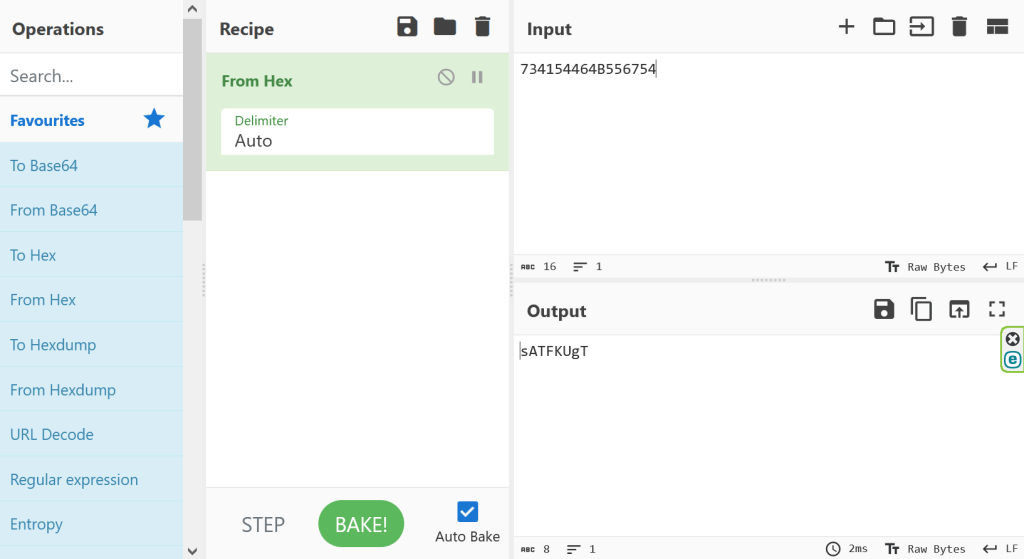Image resolution: width=1024 pixels, height=559 pixels.
Task: Add a new input tab
Action: click(846, 27)
